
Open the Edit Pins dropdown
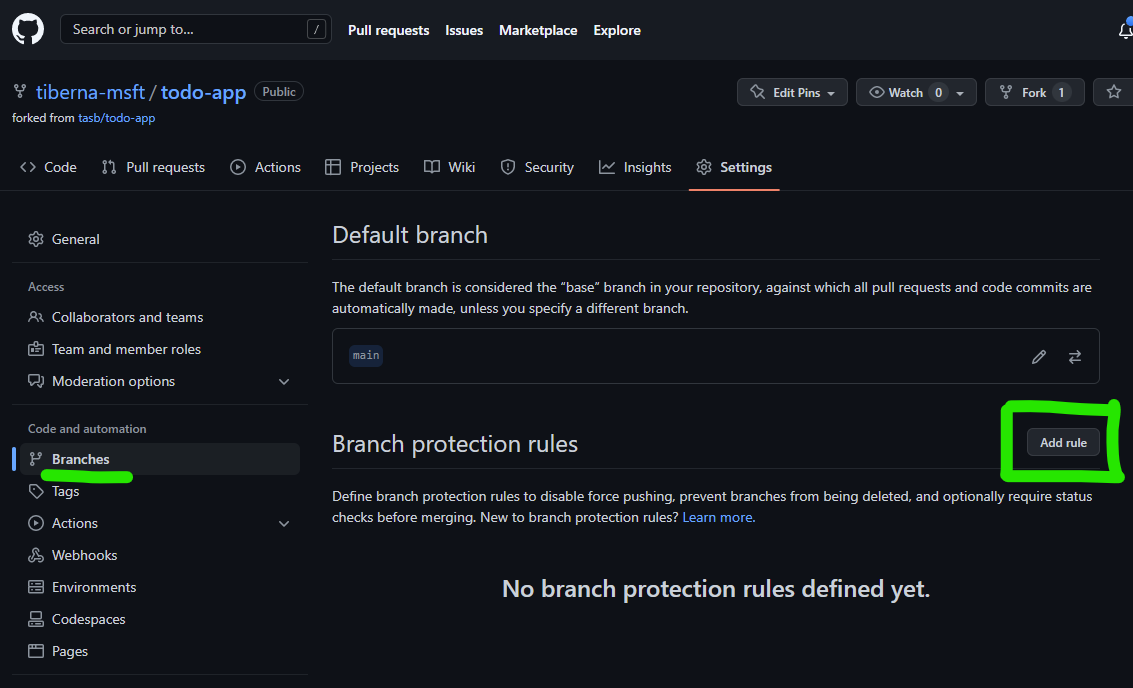pos(792,92)
